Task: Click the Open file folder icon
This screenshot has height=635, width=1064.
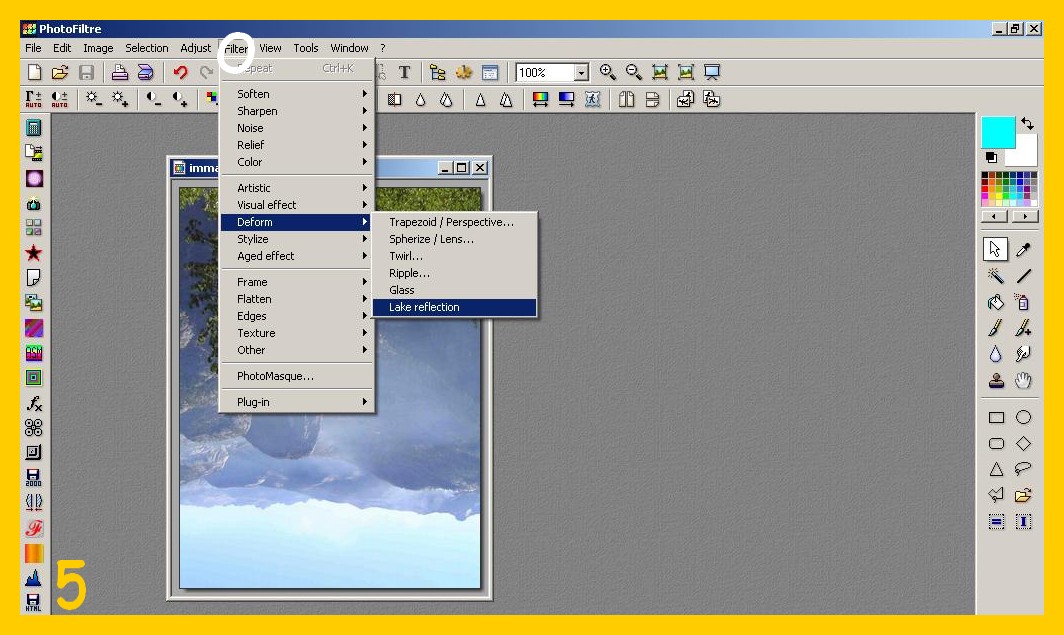Action: (60, 72)
